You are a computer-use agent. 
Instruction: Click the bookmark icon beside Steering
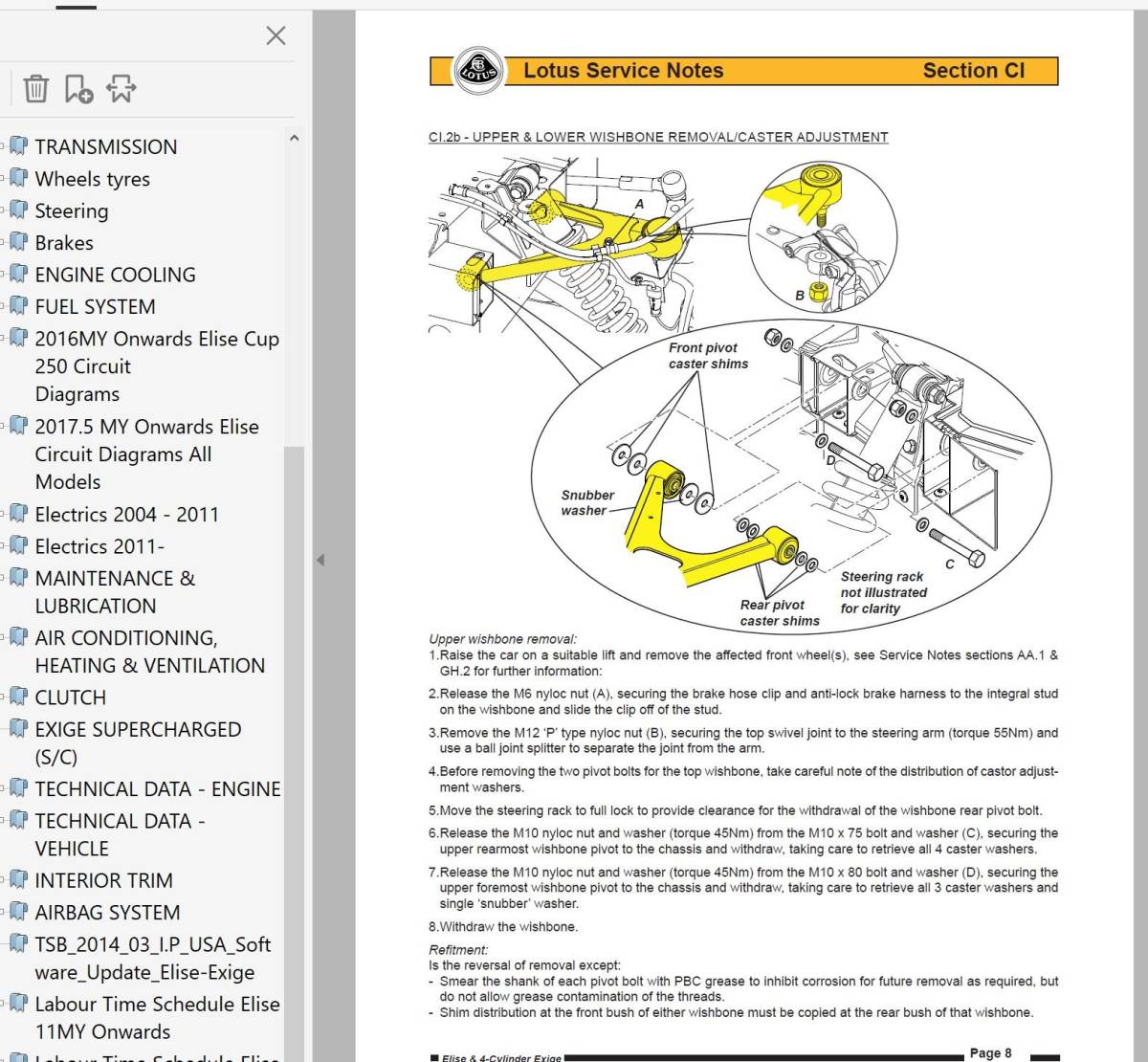[19, 210]
